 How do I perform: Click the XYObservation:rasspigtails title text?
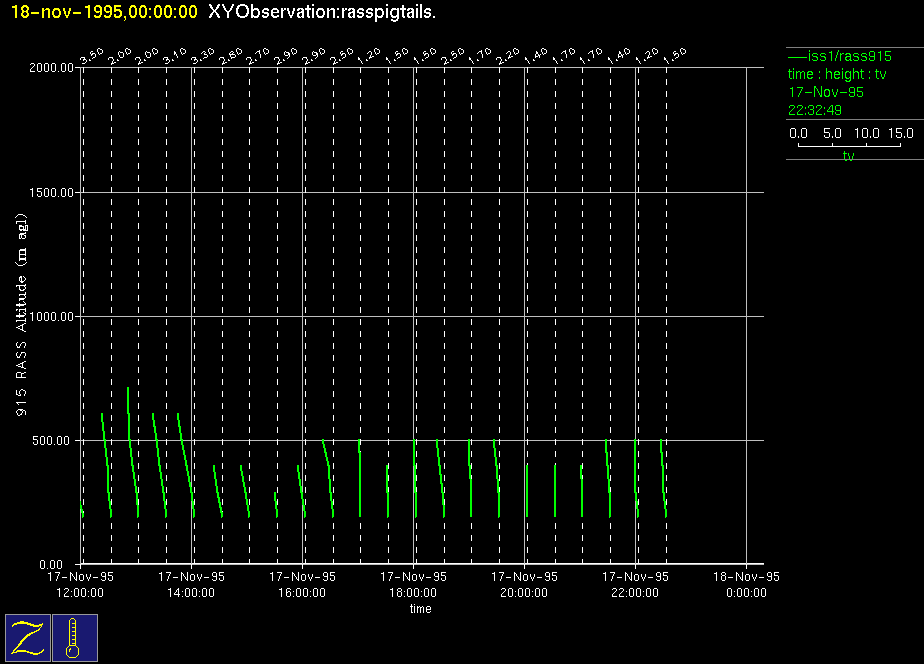pyautogui.click(x=322, y=11)
